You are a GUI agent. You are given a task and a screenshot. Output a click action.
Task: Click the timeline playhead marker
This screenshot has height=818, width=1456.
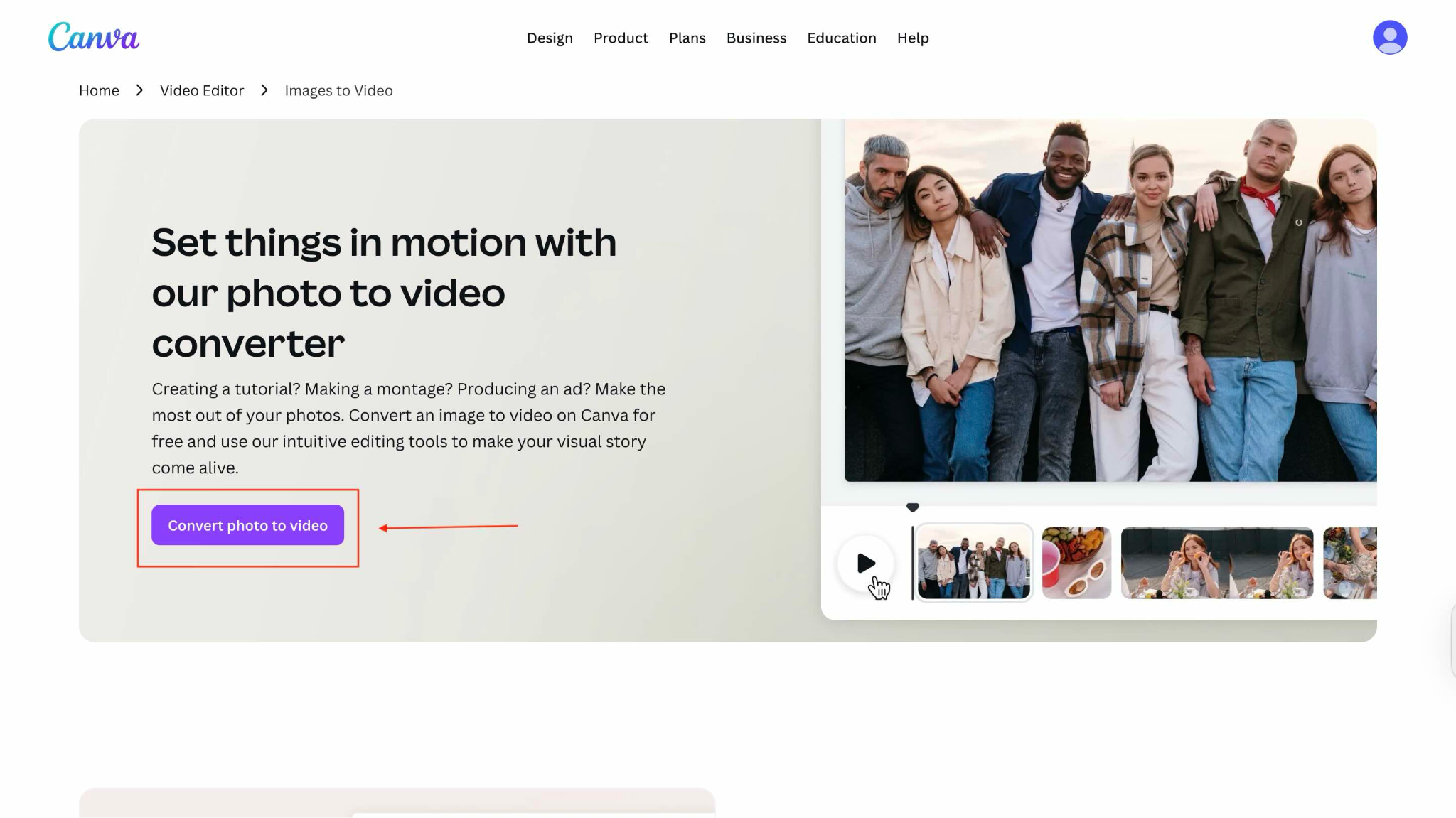pyautogui.click(x=912, y=507)
